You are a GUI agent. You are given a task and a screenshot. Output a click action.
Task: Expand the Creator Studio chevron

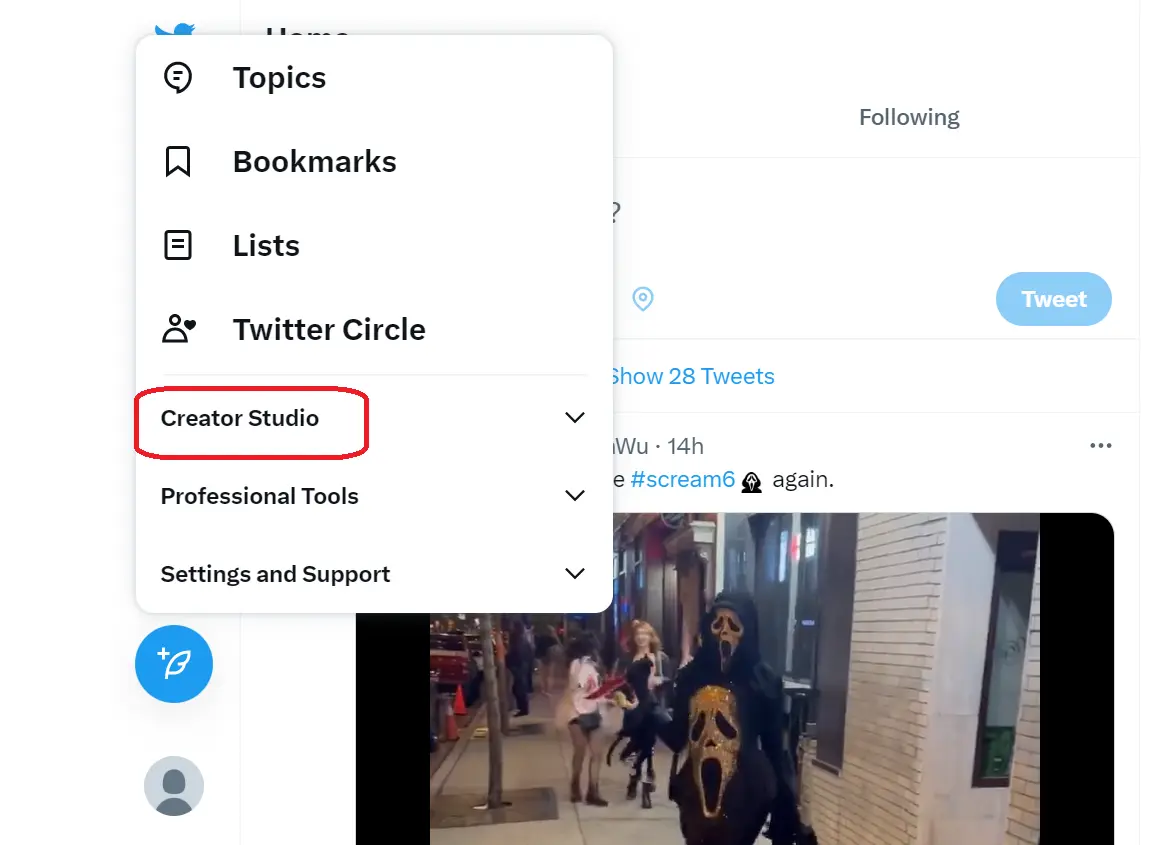click(575, 418)
